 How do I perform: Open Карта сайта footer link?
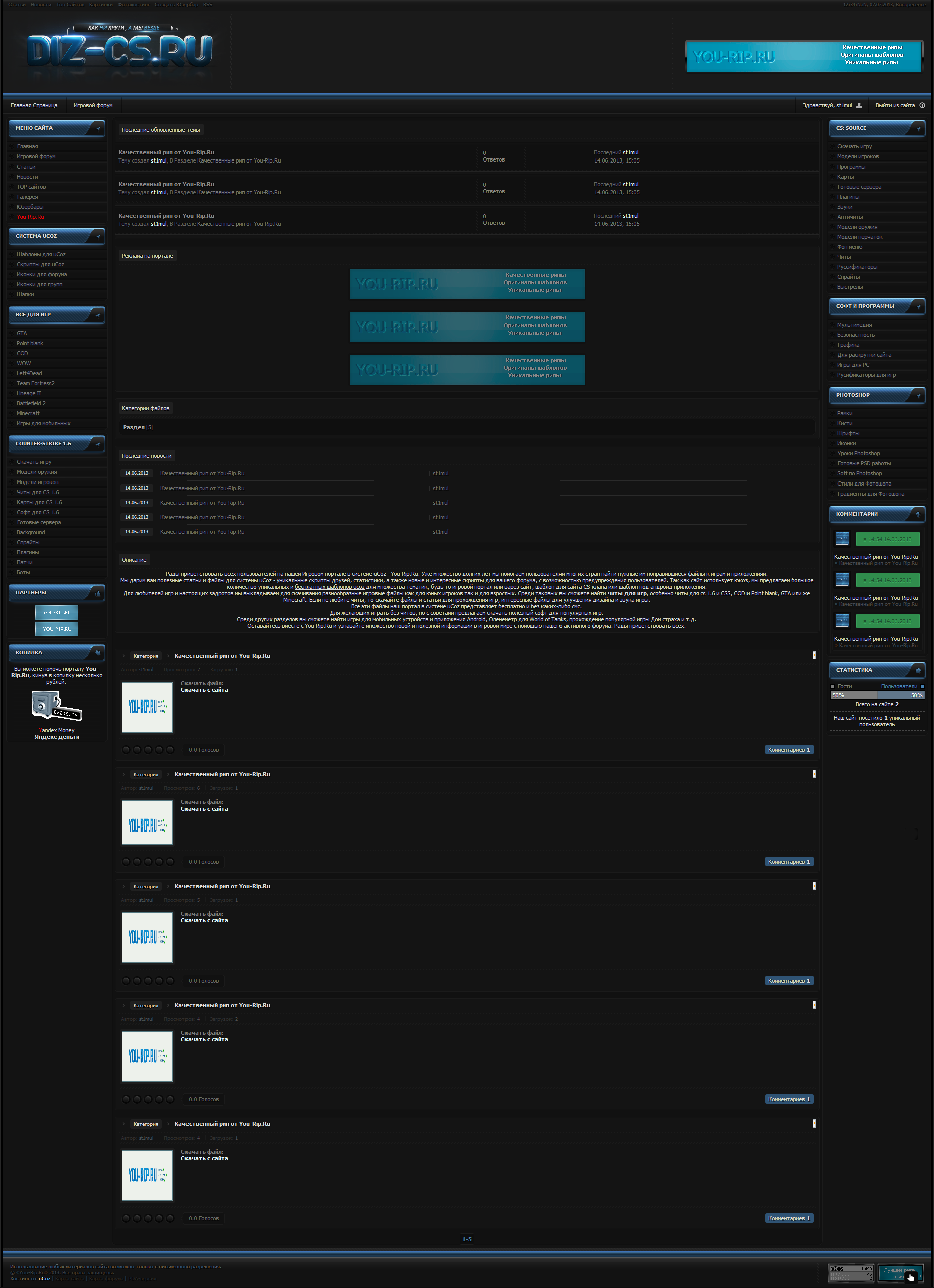pyautogui.click(x=69, y=1279)
